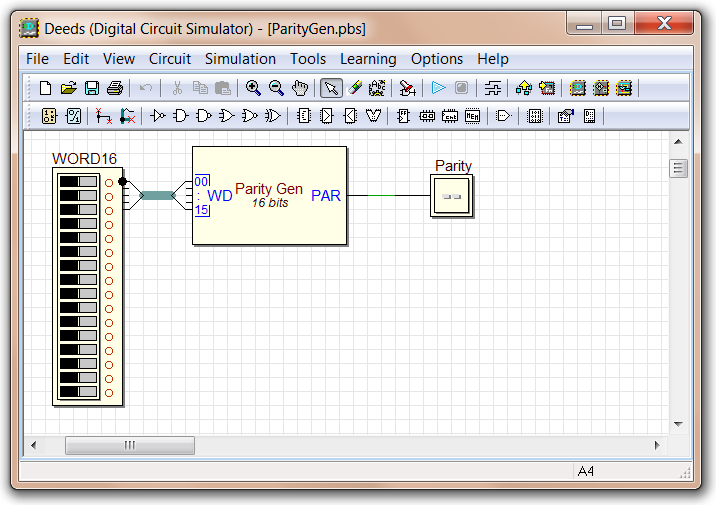Open the View menu

pyautogui.click(x=119, y=59)
